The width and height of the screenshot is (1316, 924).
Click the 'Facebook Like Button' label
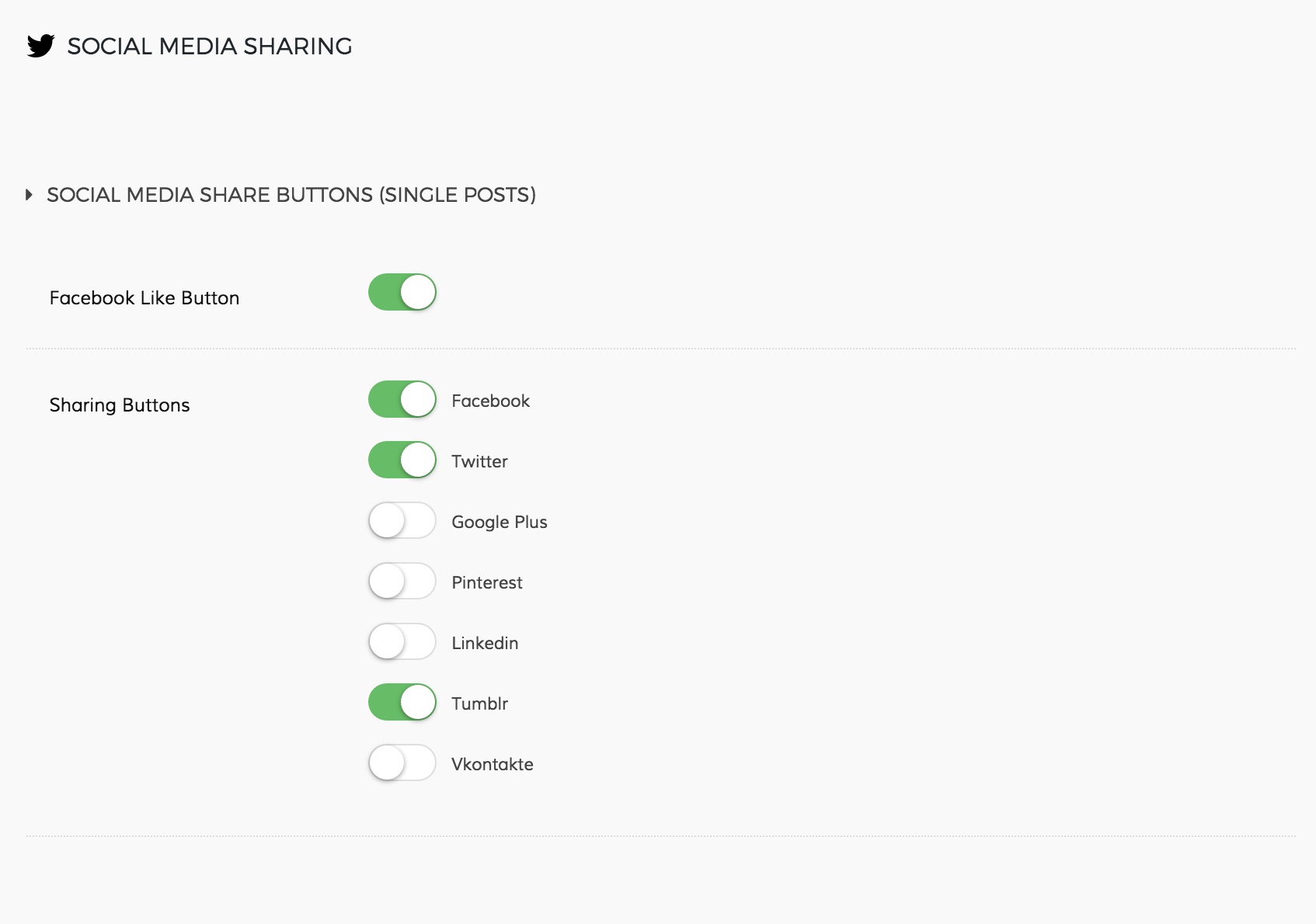pyautogui.click(x=144, y=298)
